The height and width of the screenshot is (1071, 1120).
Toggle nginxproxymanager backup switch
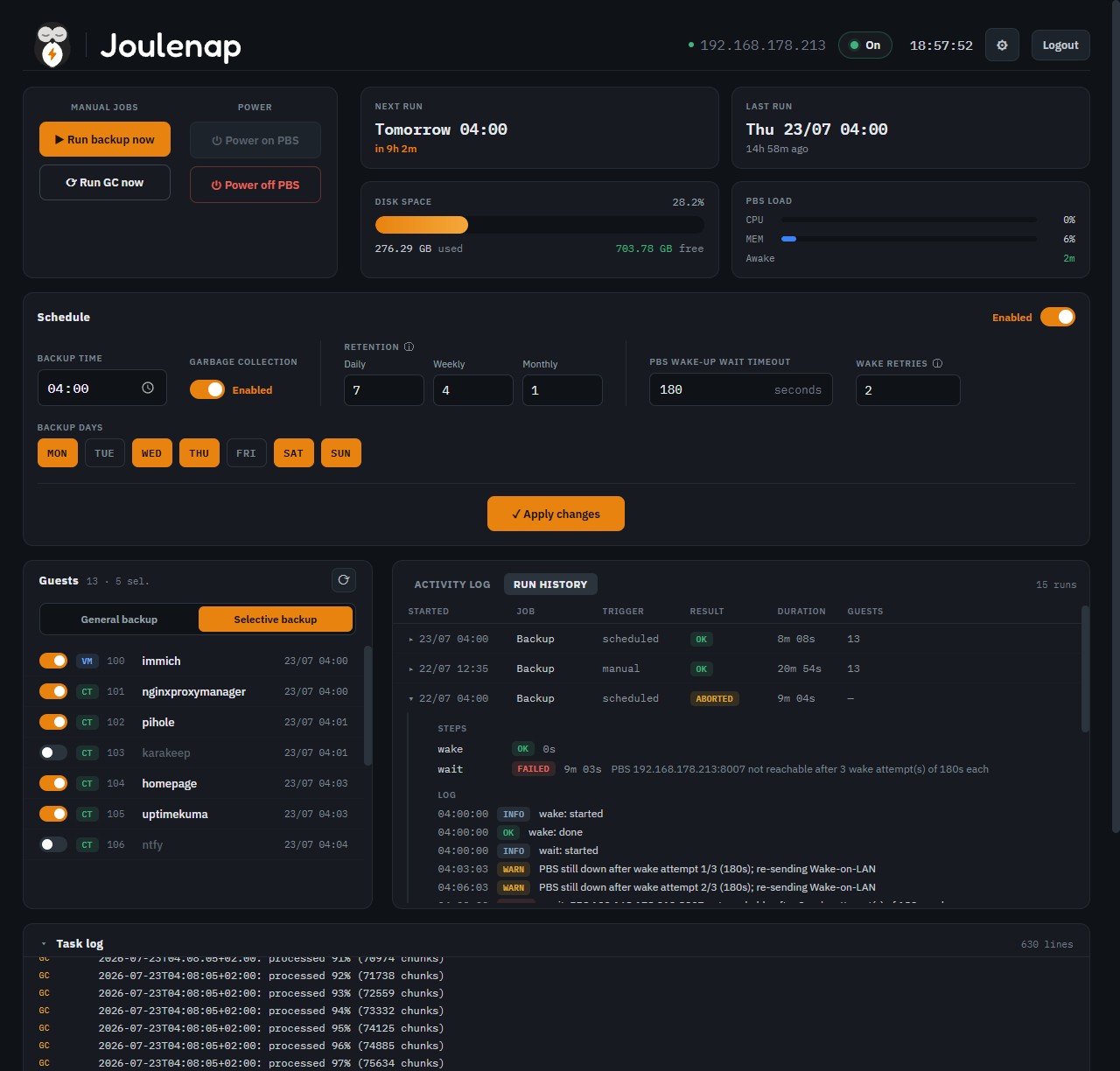click(53, 691)
